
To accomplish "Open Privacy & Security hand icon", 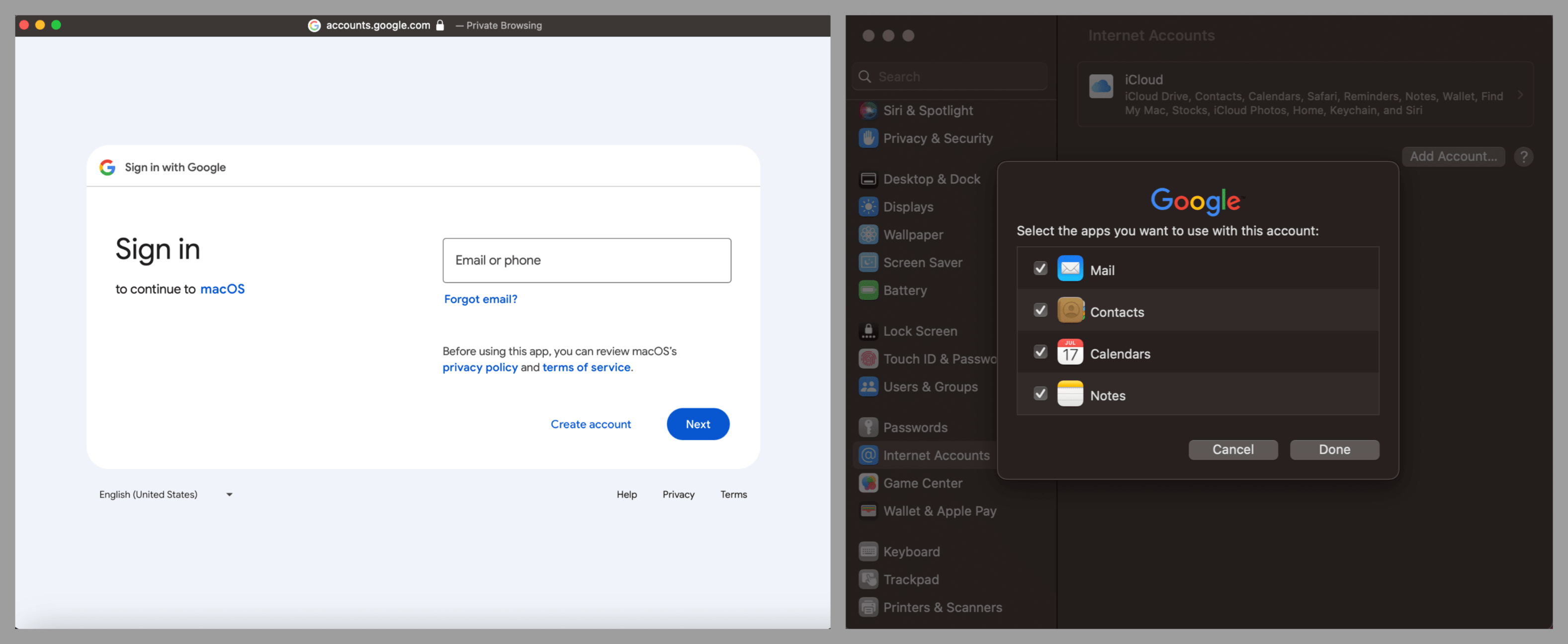I will (868, 138).
